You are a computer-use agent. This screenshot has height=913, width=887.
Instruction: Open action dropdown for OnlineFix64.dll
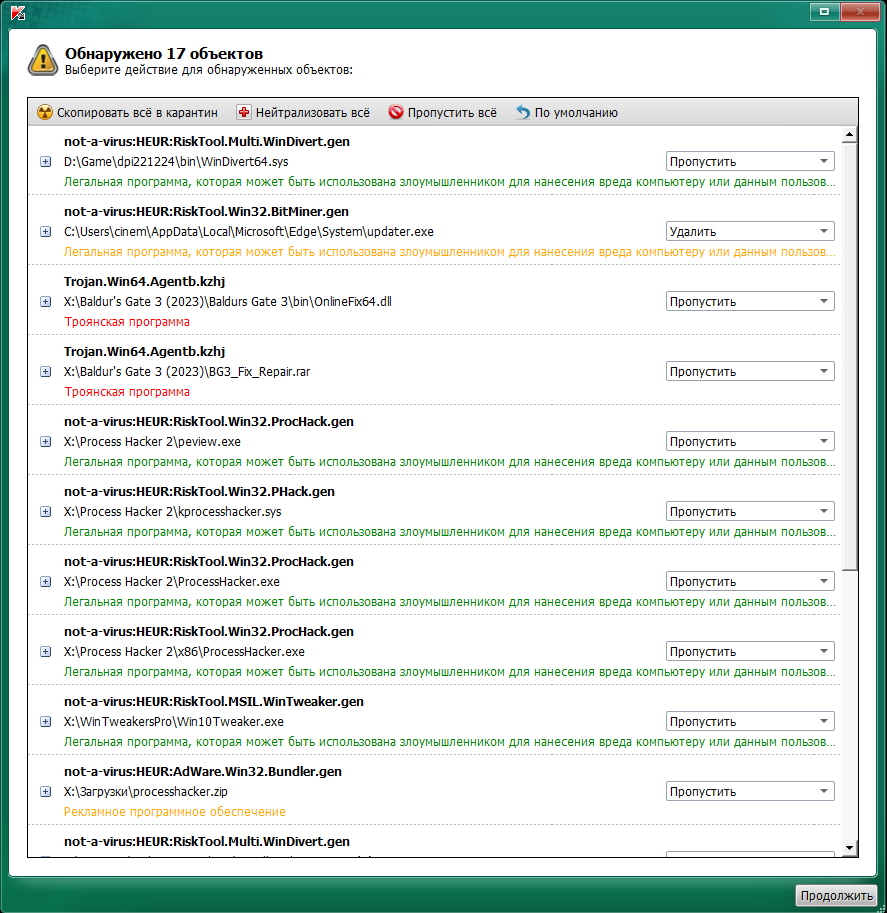[750, 301]
